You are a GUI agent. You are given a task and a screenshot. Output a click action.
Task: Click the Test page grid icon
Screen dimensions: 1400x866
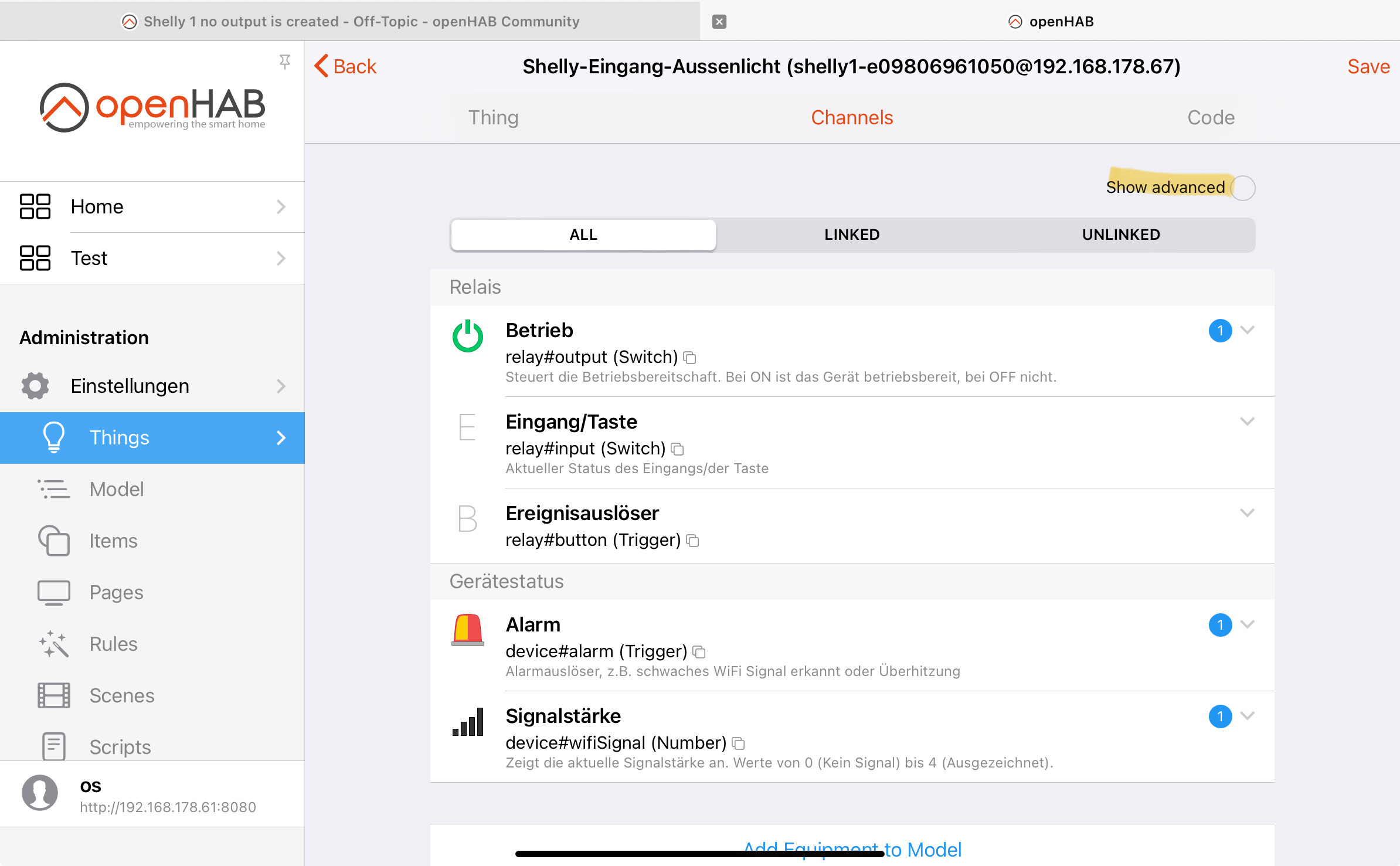tap(35, 258)
